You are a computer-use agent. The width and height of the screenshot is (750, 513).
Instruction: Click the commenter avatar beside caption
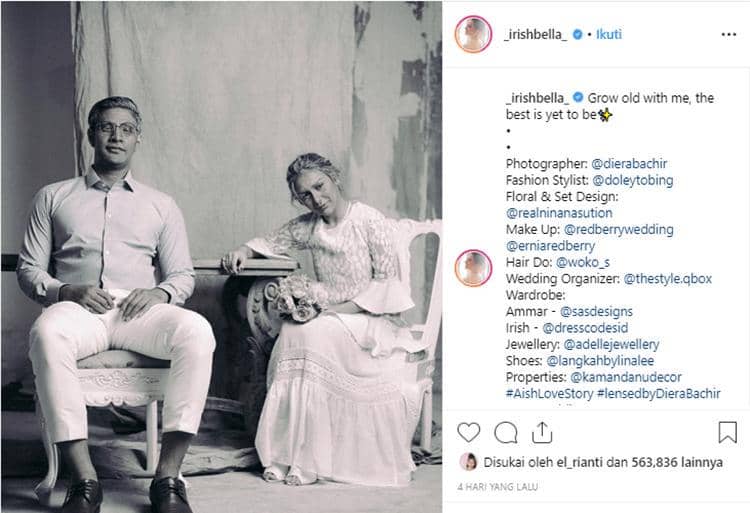(x=473, y=268)
